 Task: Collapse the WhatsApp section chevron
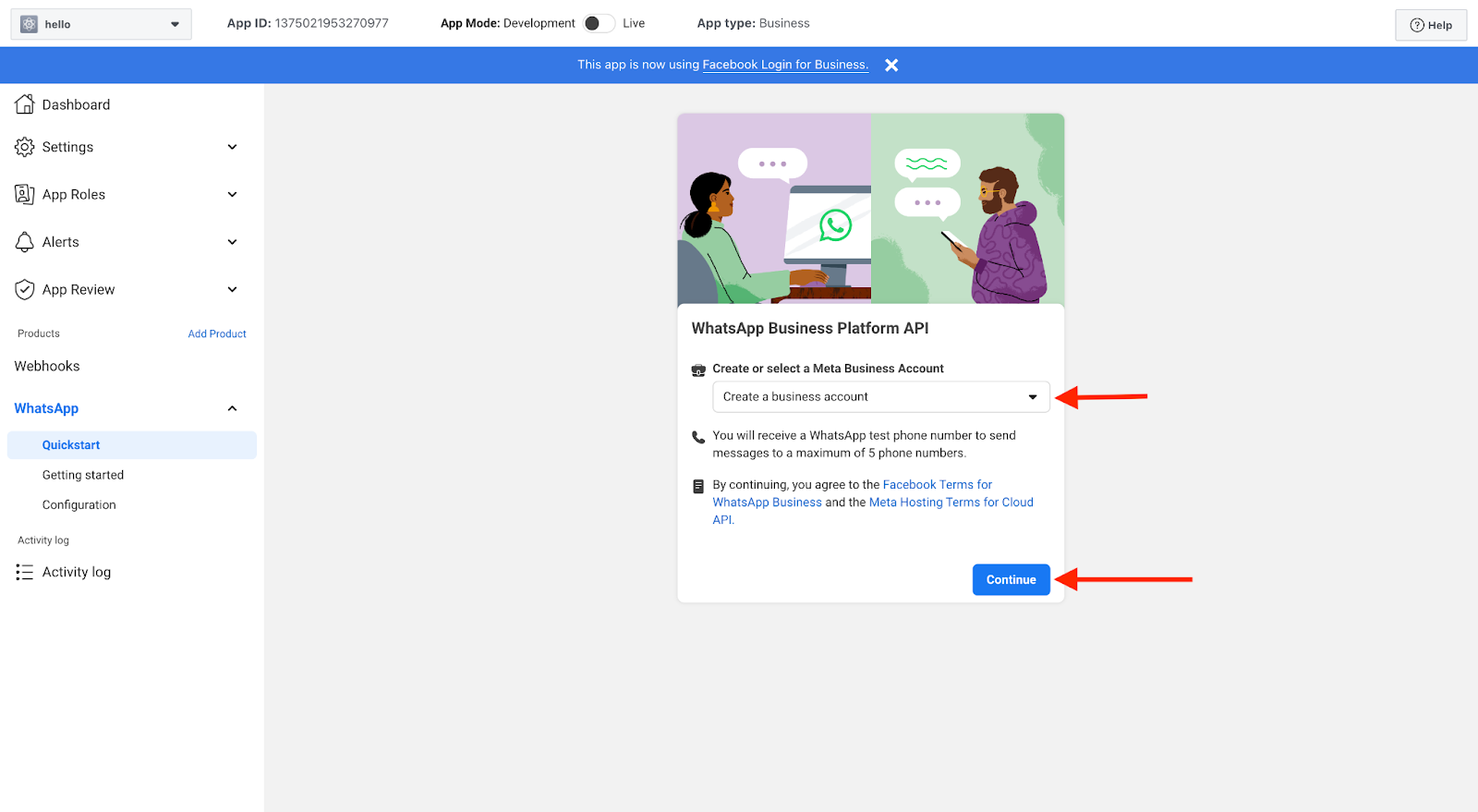pos(233,408)
